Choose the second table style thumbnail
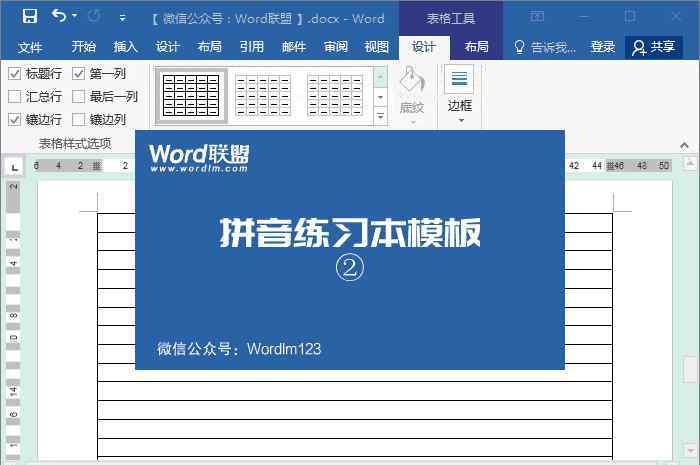700x465 pixels. tap(263, 95)
